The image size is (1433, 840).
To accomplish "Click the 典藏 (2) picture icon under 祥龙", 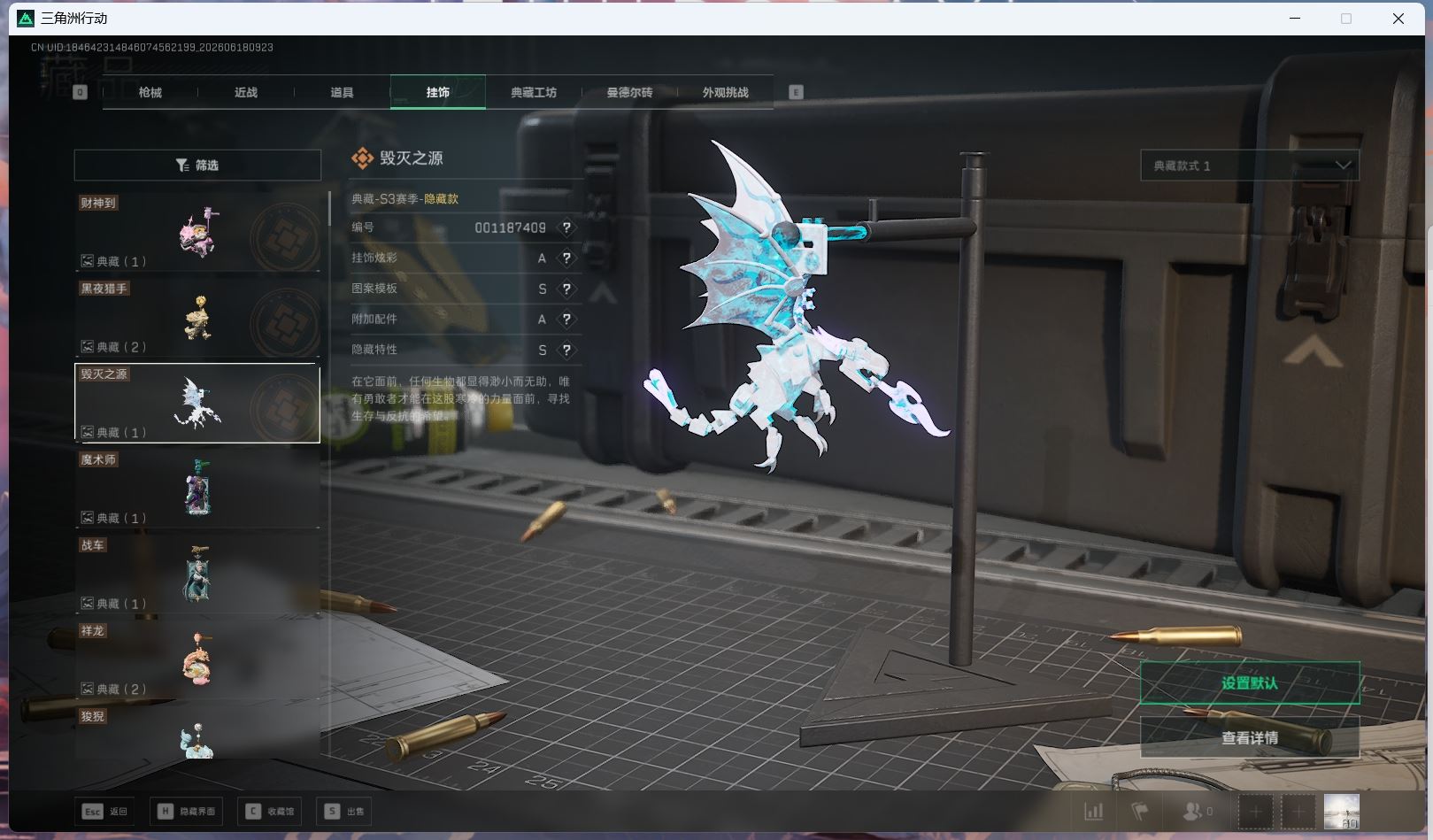I will pos(88,689).
